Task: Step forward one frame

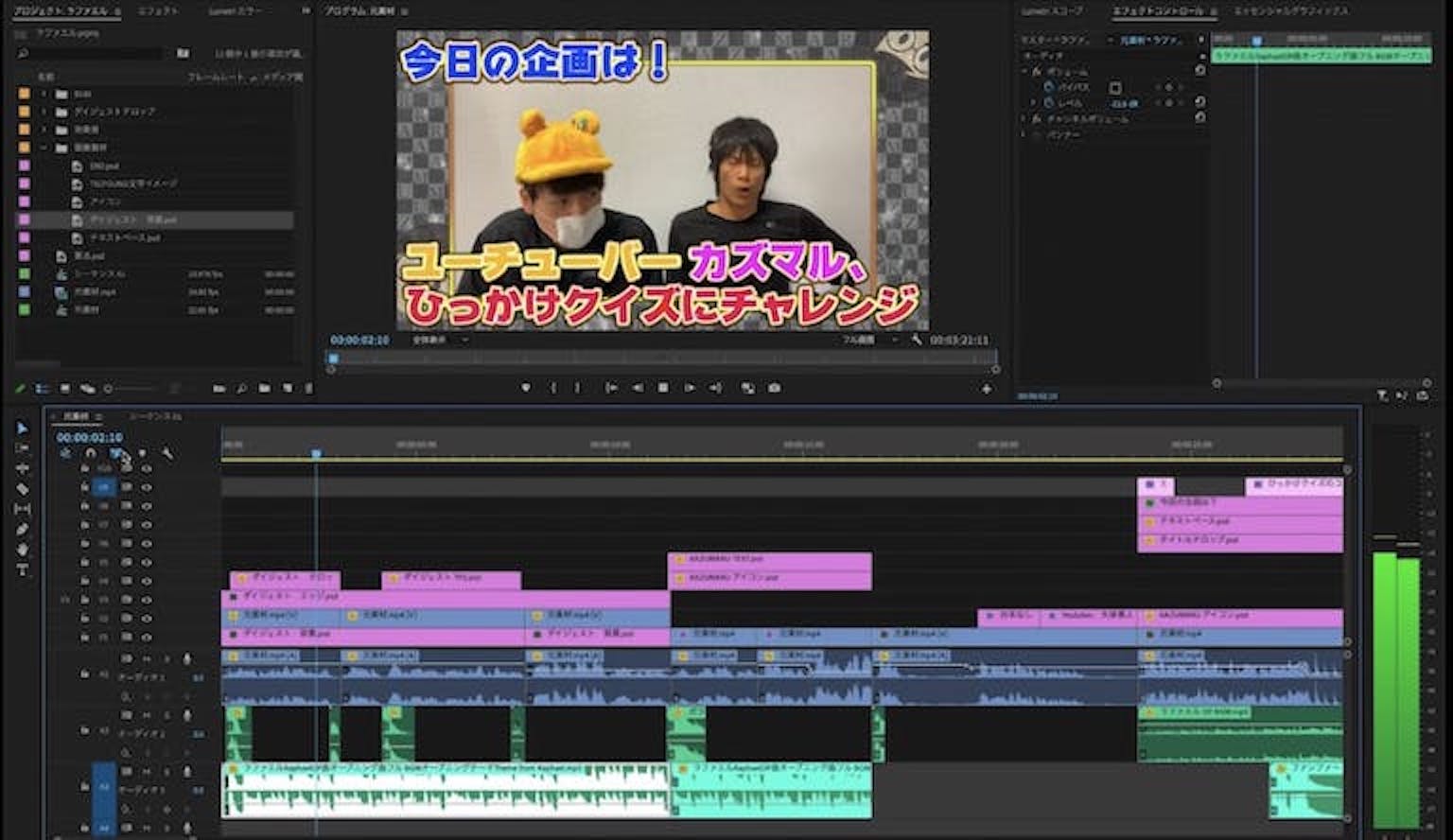Action: pos(690,388)
